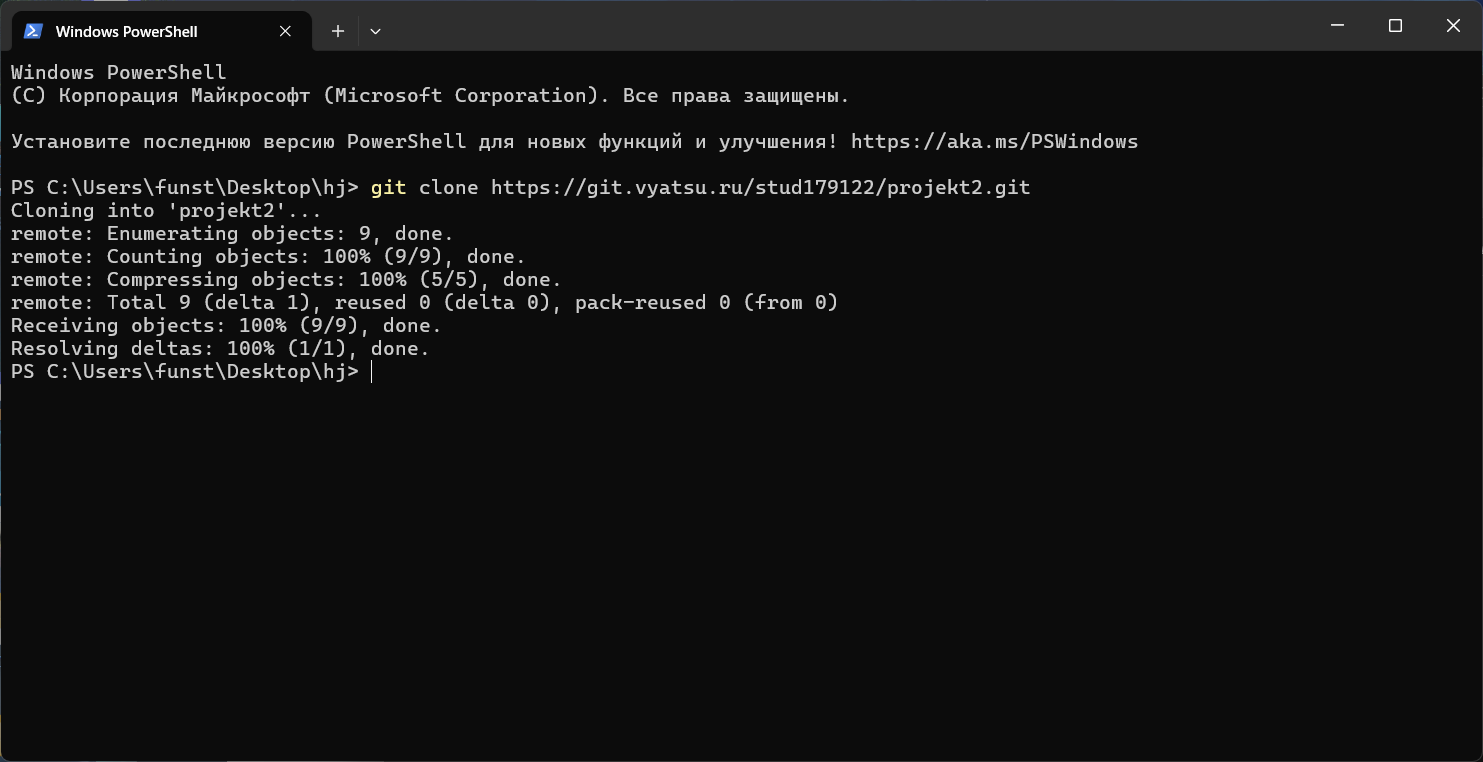Click the "Enumerating objects" output line
The width and height of the screenshot is (1483, 762).
click(x=232, y=234)
